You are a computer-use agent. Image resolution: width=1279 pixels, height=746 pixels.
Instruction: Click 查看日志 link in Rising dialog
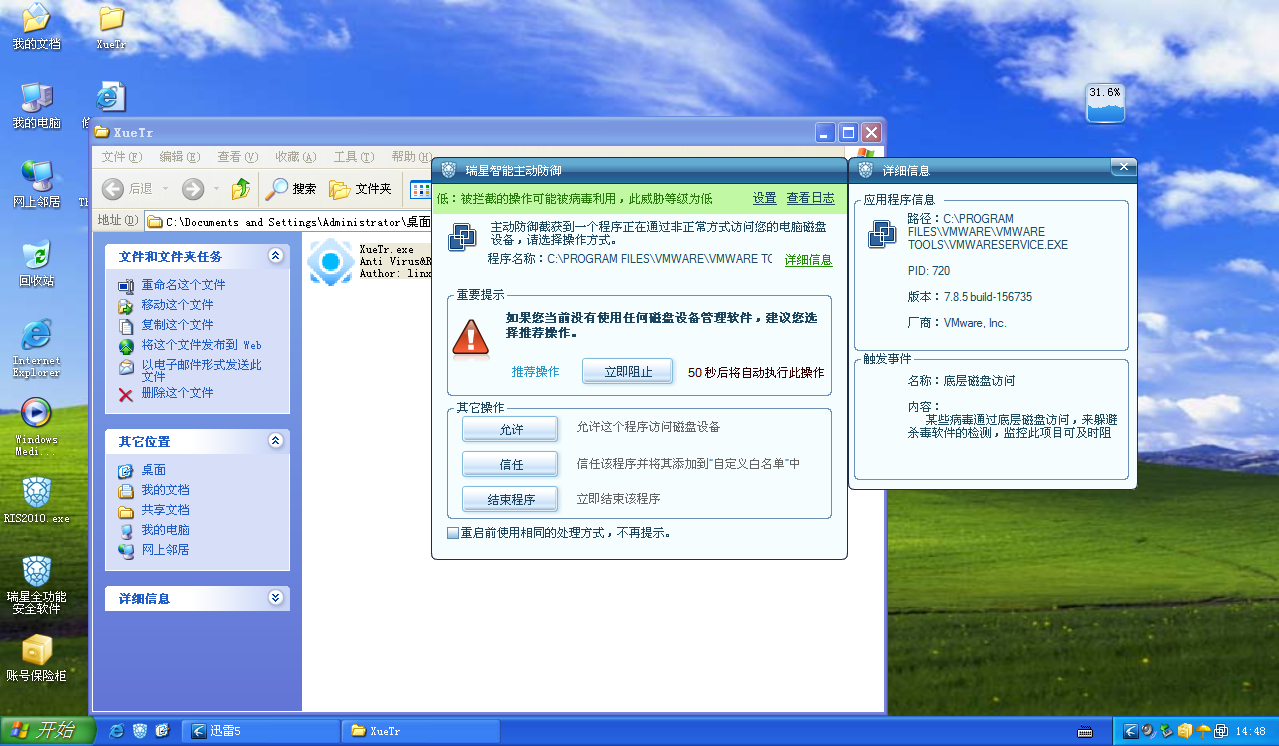click(x=811, y=198)
